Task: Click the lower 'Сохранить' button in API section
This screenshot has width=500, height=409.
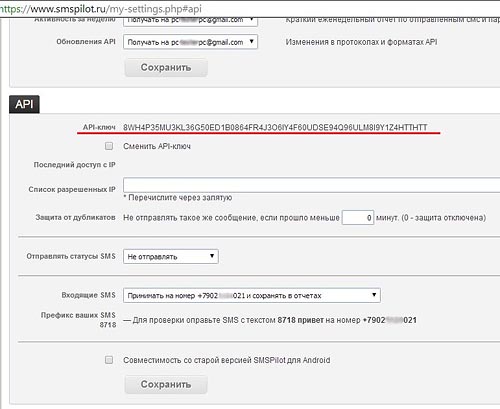Action: [166, 384]
